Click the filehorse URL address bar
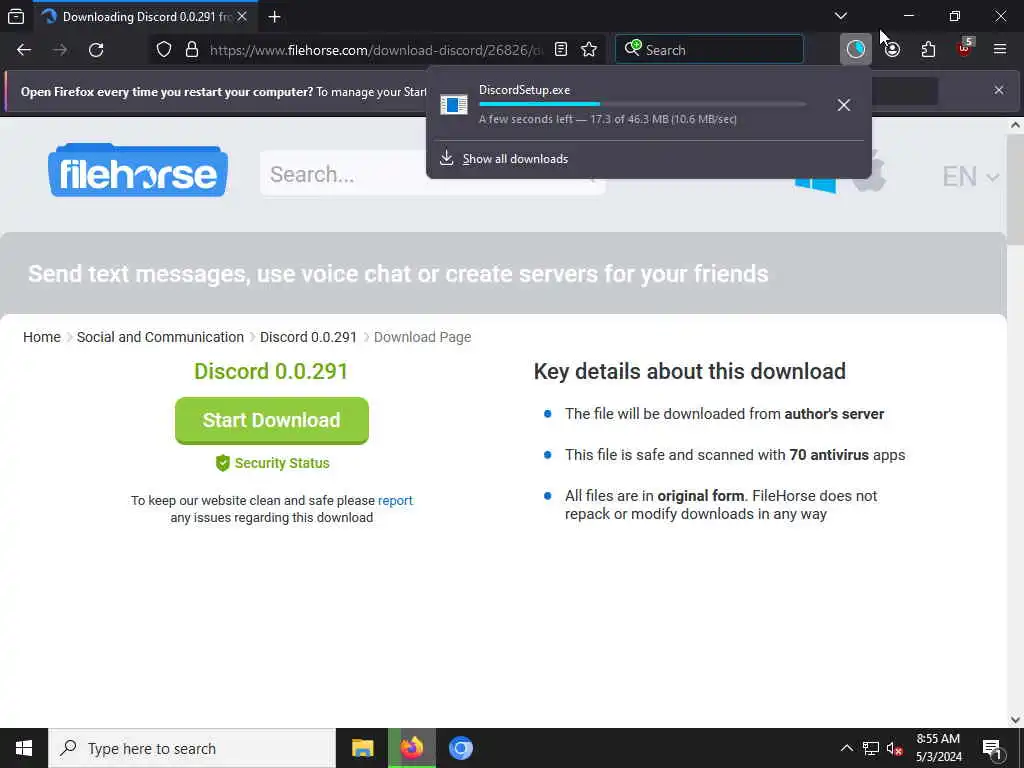The image size is (1024, 768). [376, 50]
